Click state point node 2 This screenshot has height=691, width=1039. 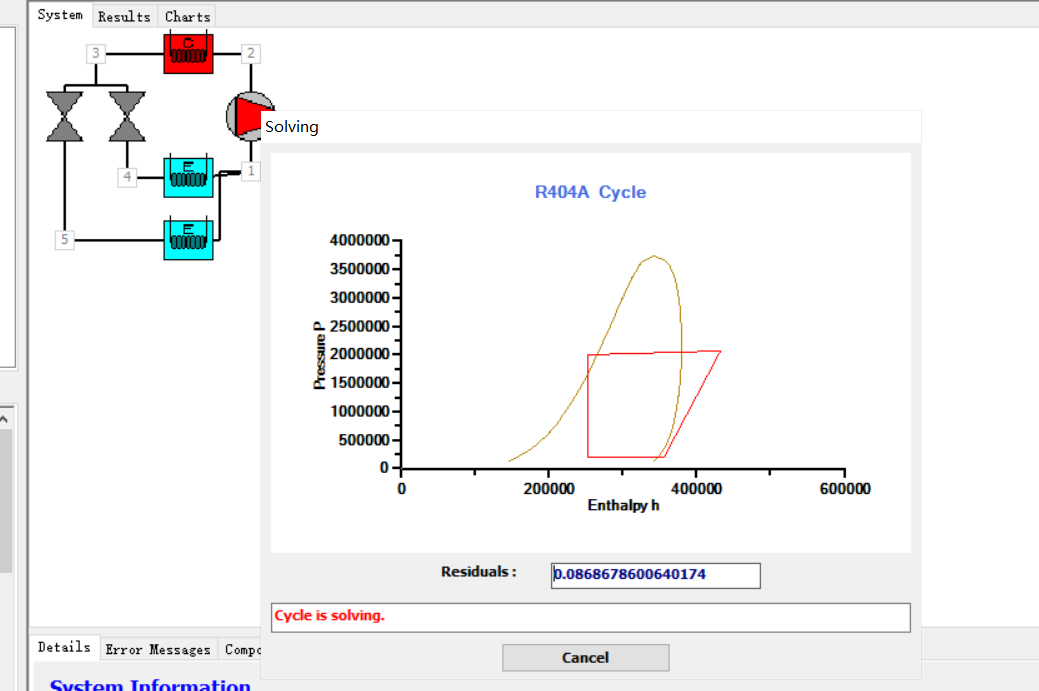click(251, 53)
